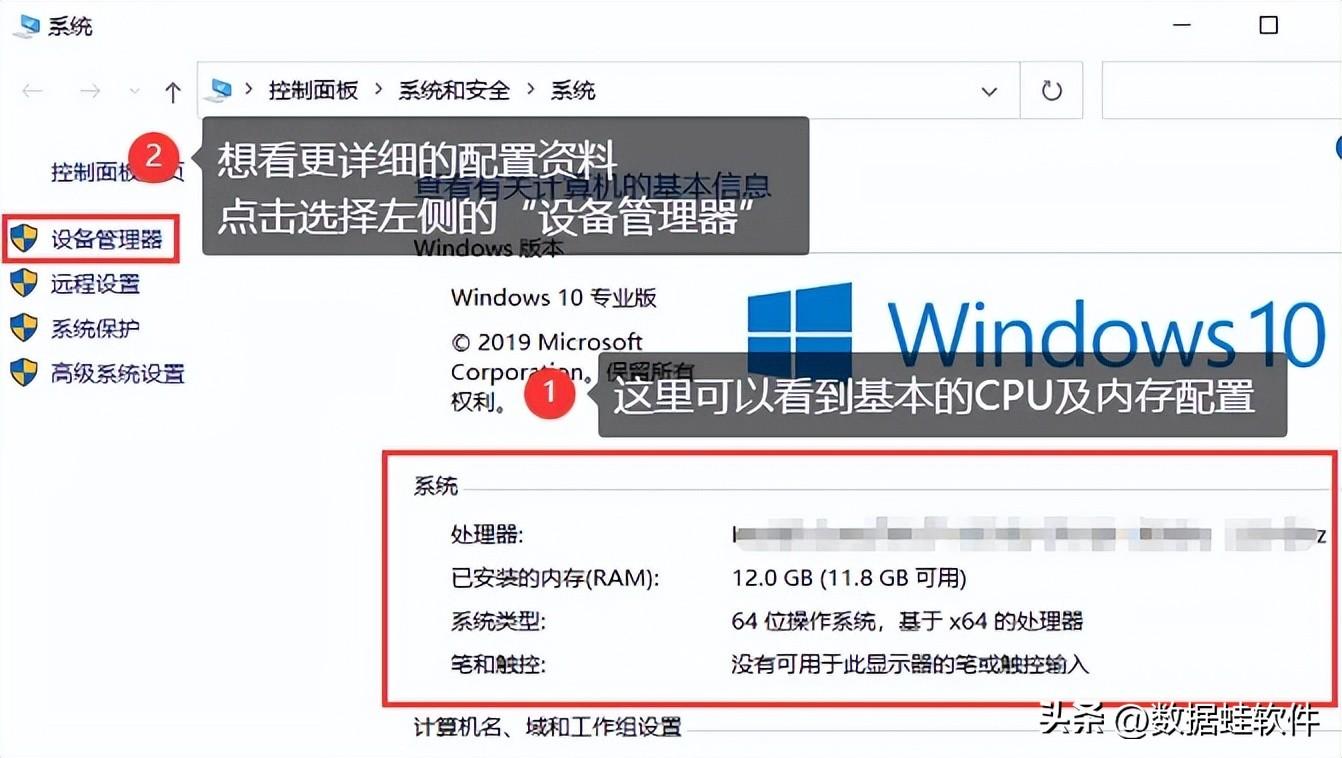The height and width of the screenshot is (758, 1342).
Task: Open 高级系统设置 link
Action: point(118,374)
